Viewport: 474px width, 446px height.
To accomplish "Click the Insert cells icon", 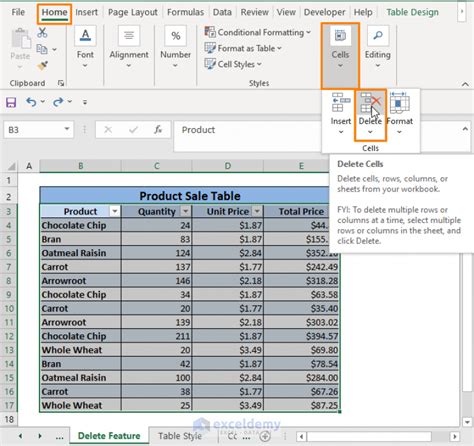I will coord(341,103).
